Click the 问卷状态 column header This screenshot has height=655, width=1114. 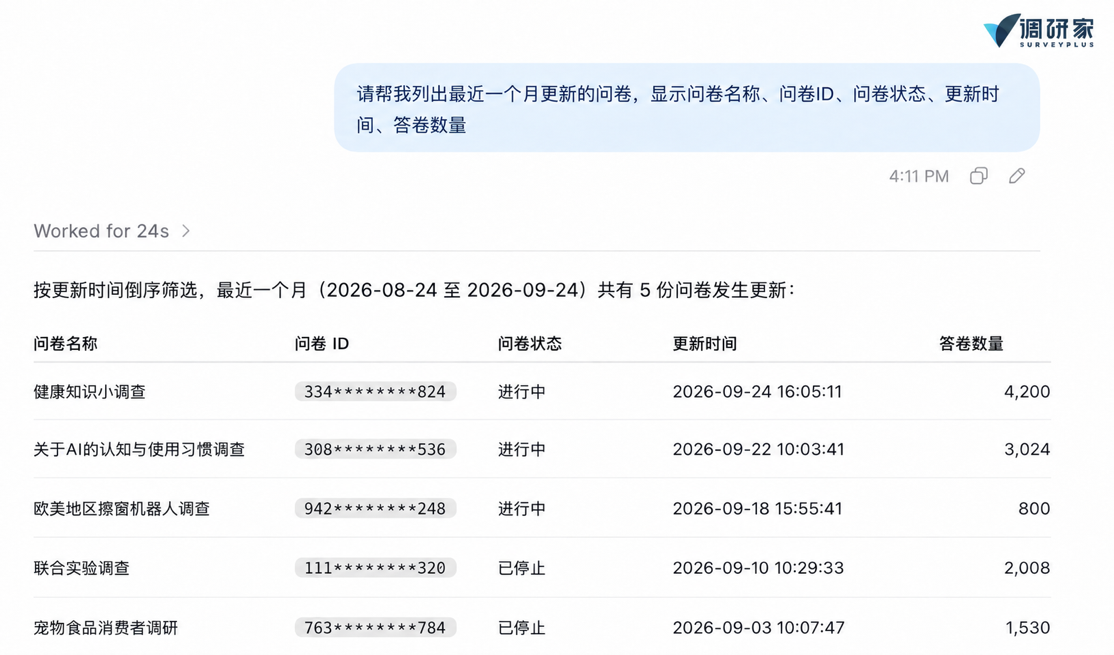[529, 344]
